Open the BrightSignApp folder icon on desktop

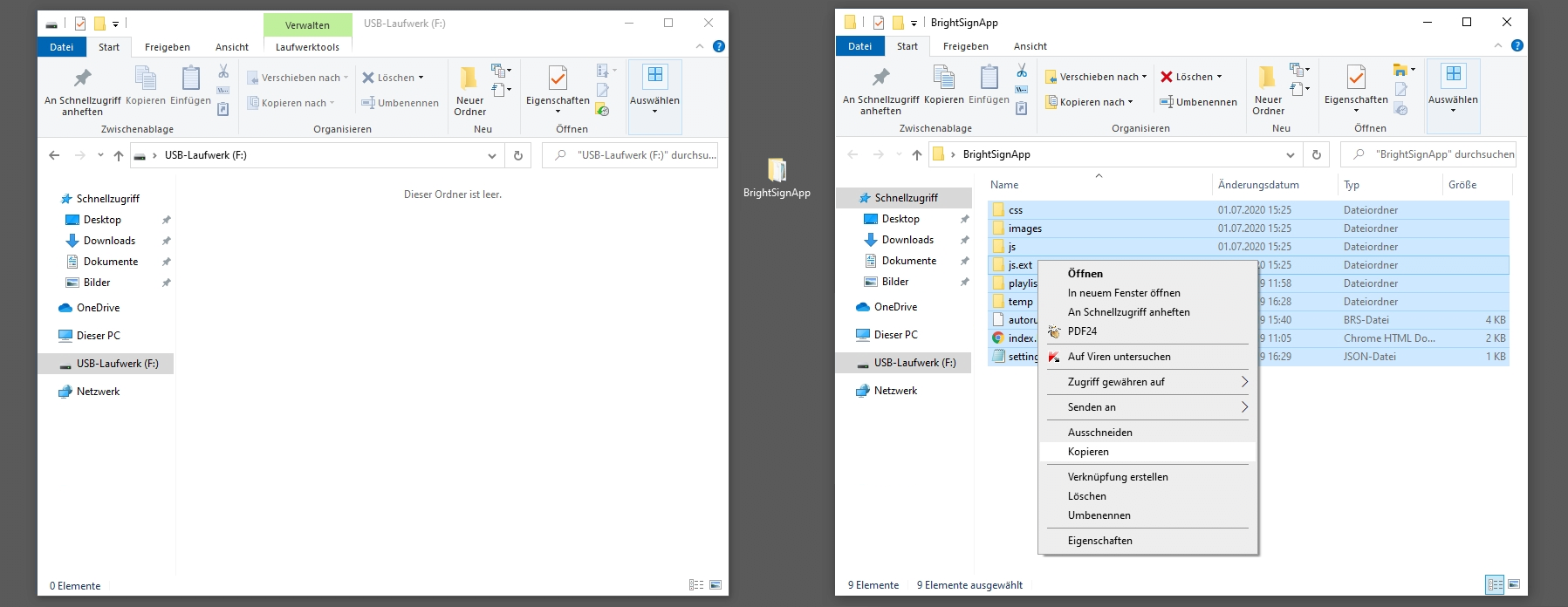point(777,170)
